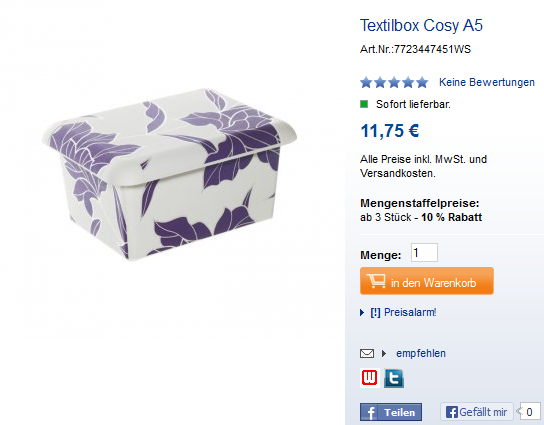Open the [!] Preisalarm! link

pyautogui.click(x=403, y=313)
